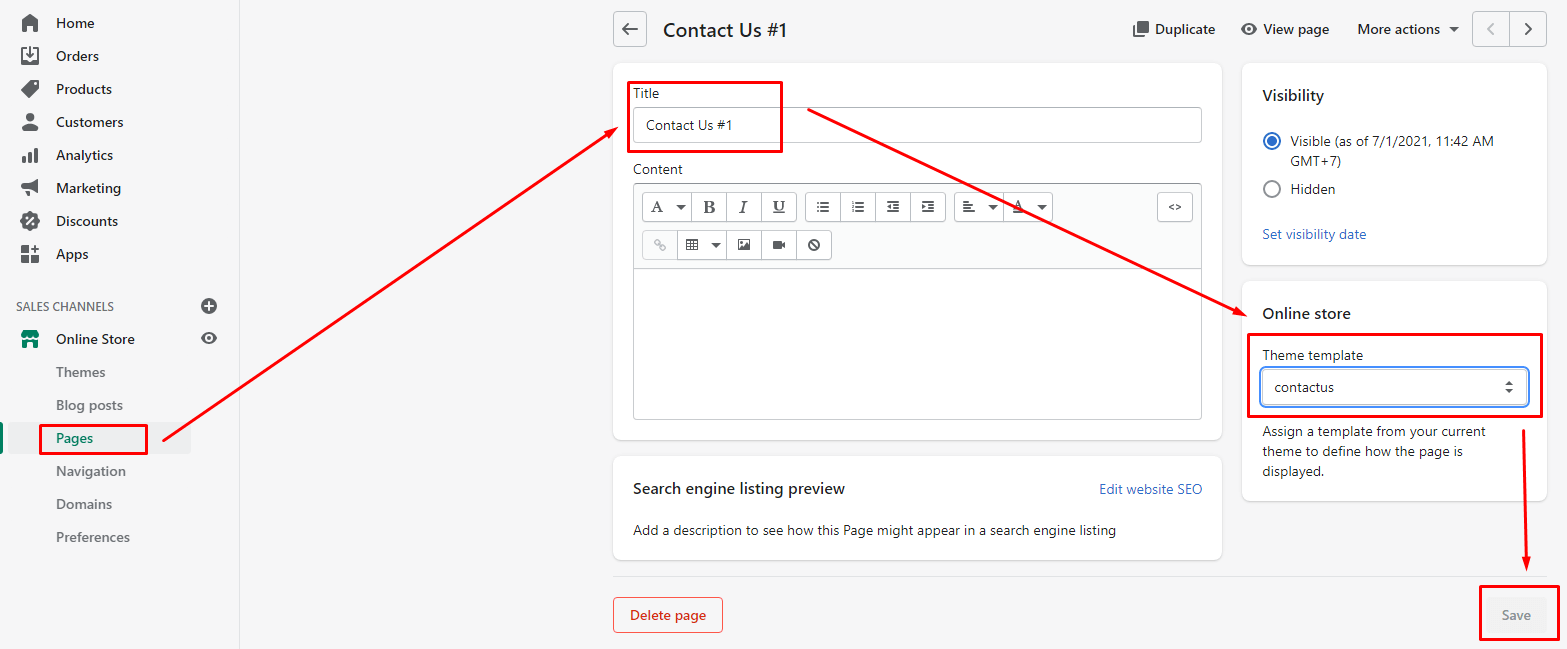This screenshot has height=649, width=1567.
Task: Open Navigation under Online Store
Action: click(91, 471)
